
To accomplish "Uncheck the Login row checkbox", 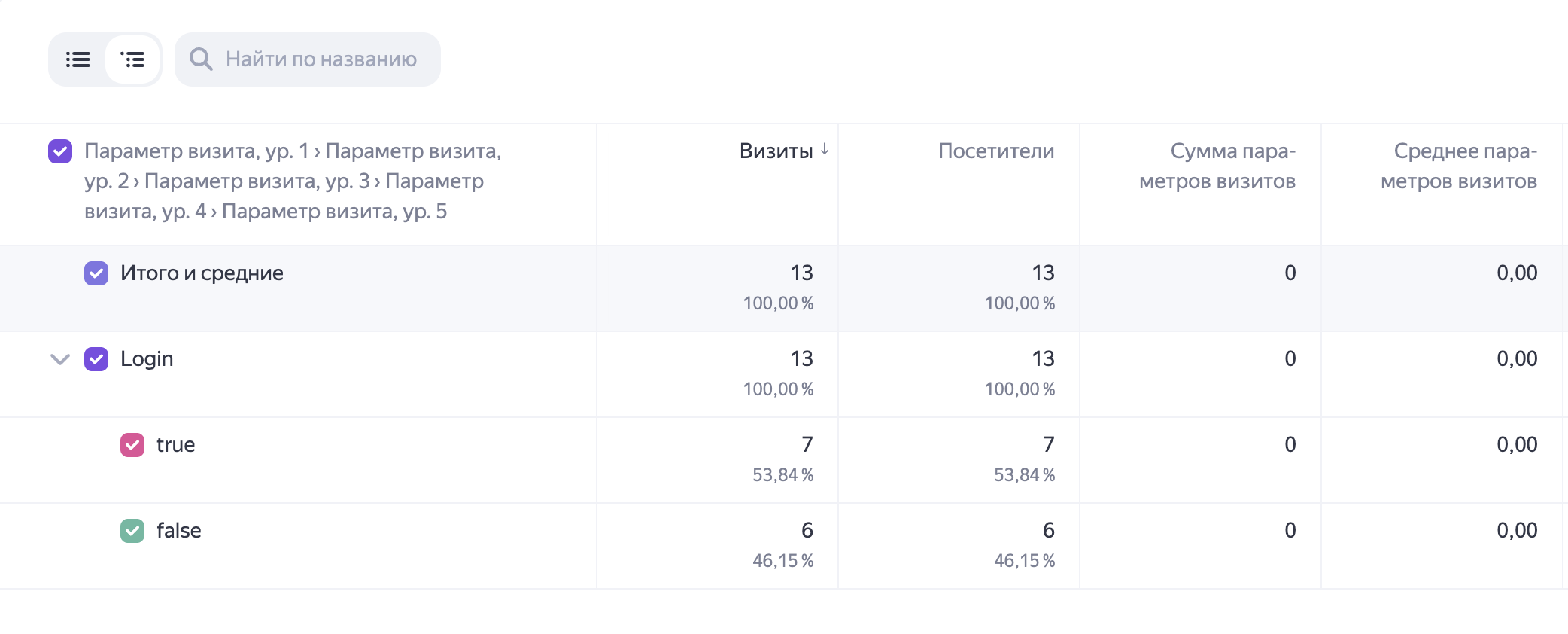I will 96,359.
